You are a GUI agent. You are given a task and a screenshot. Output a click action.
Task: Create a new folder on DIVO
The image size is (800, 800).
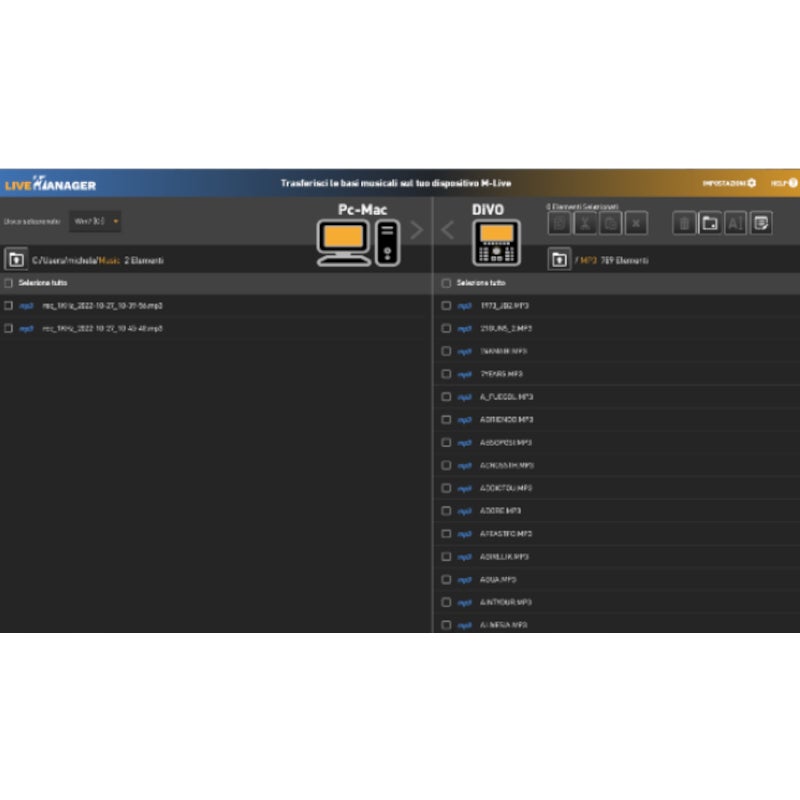coord(710,223)
